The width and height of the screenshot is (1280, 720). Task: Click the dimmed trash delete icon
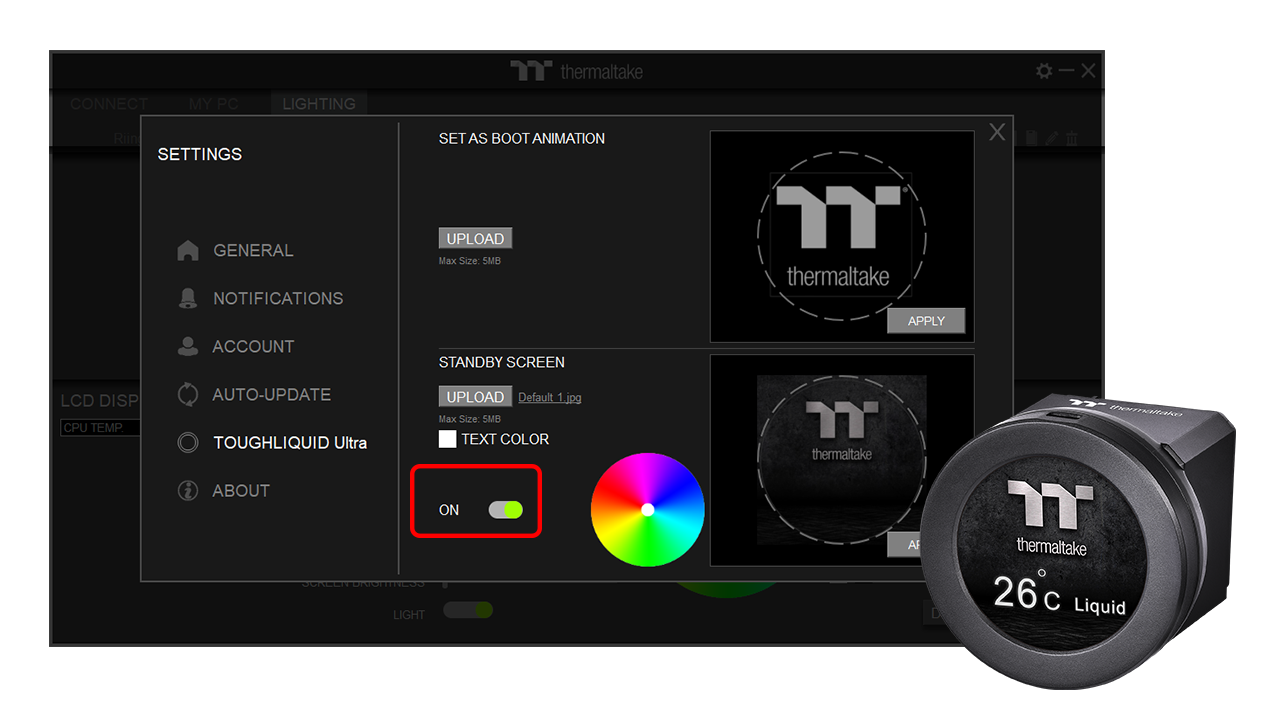coord(1072,139)
